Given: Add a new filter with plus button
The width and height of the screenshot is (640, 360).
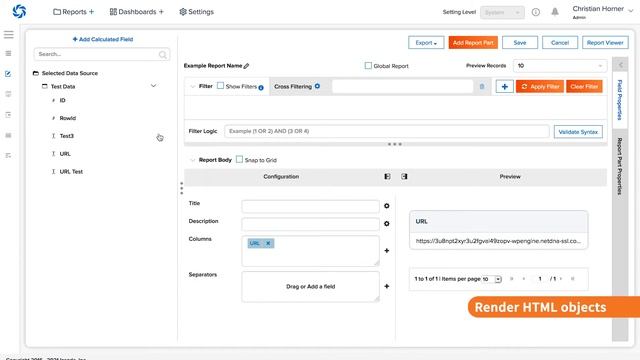Looking at the screenshot, I should (504, 87).
